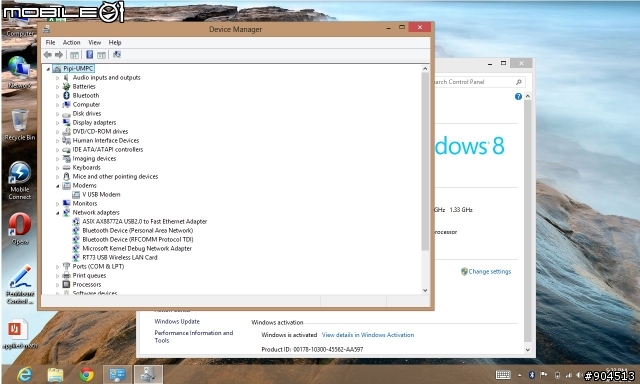Expand Mice and other pointing devices
Viewport: 640px width, 384px height.
(x=58, y=177)
